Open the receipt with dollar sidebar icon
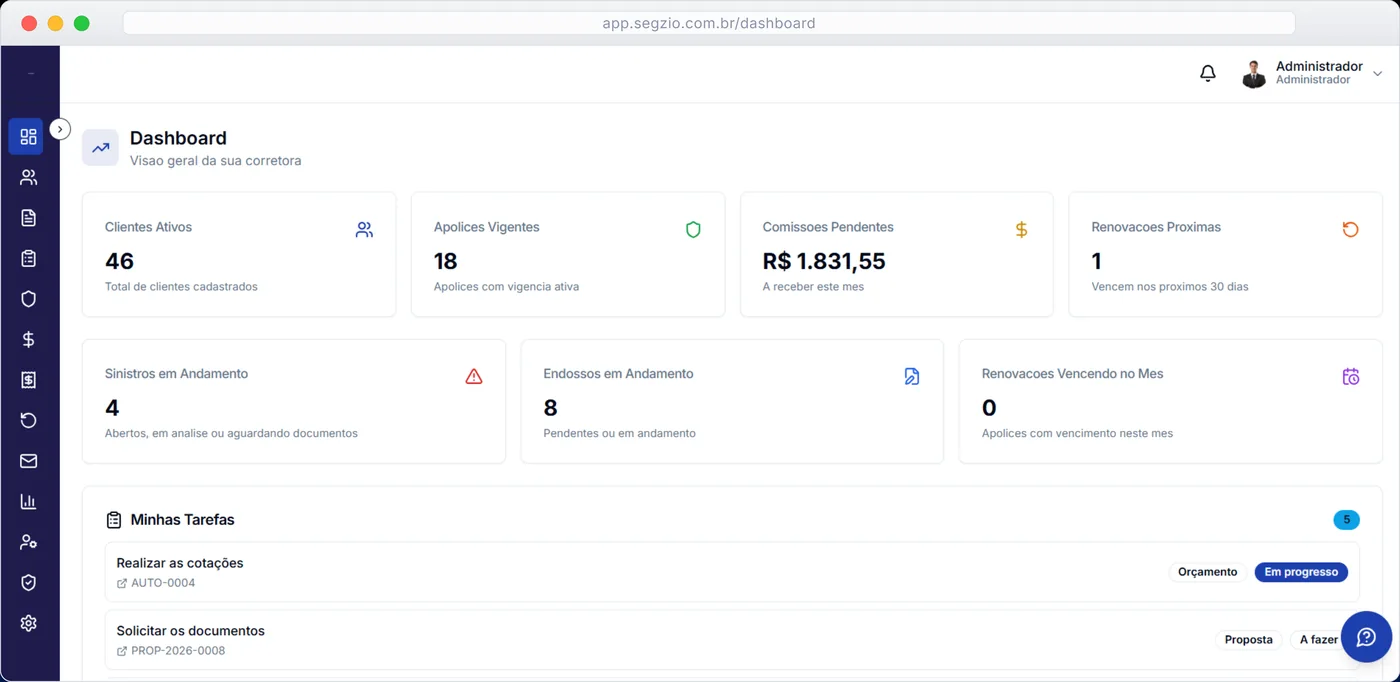This screenshot has width=1400, height=682. [x=28, y=380]
